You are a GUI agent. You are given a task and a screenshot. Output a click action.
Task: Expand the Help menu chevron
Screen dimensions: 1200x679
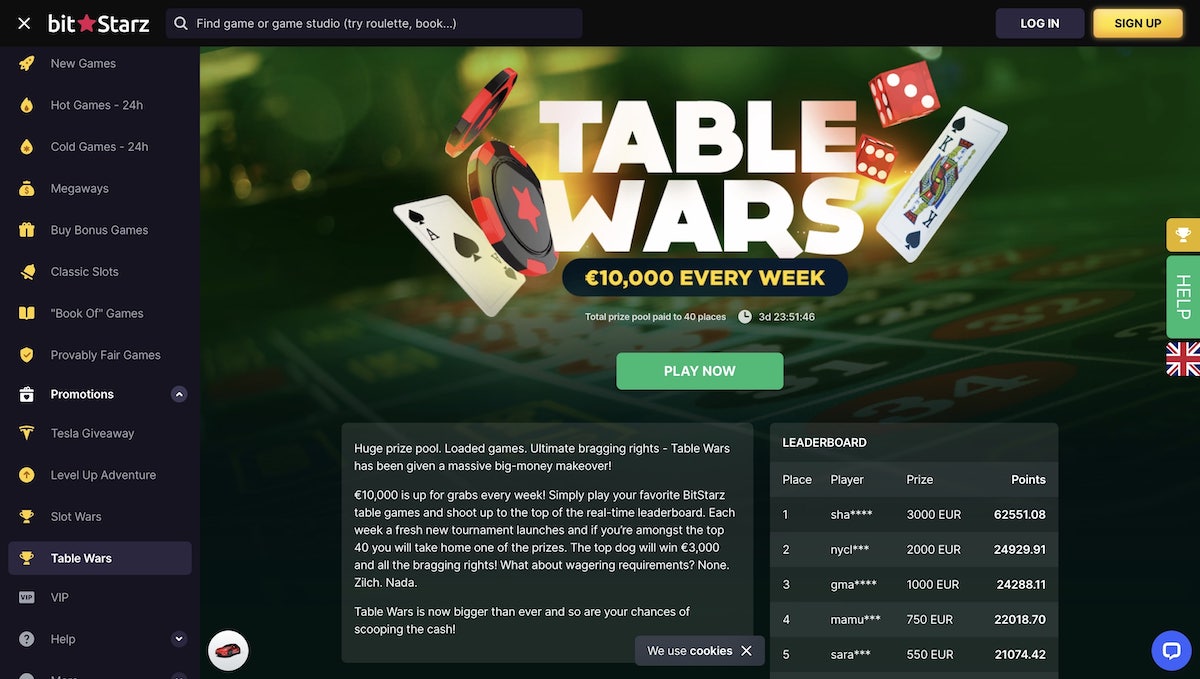(x=179, y=639)
